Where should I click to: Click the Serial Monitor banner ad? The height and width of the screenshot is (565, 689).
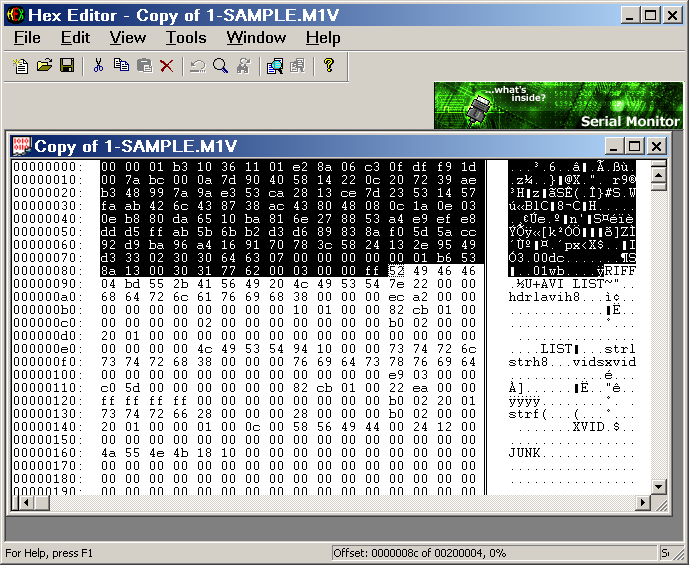tap(558, 105)
